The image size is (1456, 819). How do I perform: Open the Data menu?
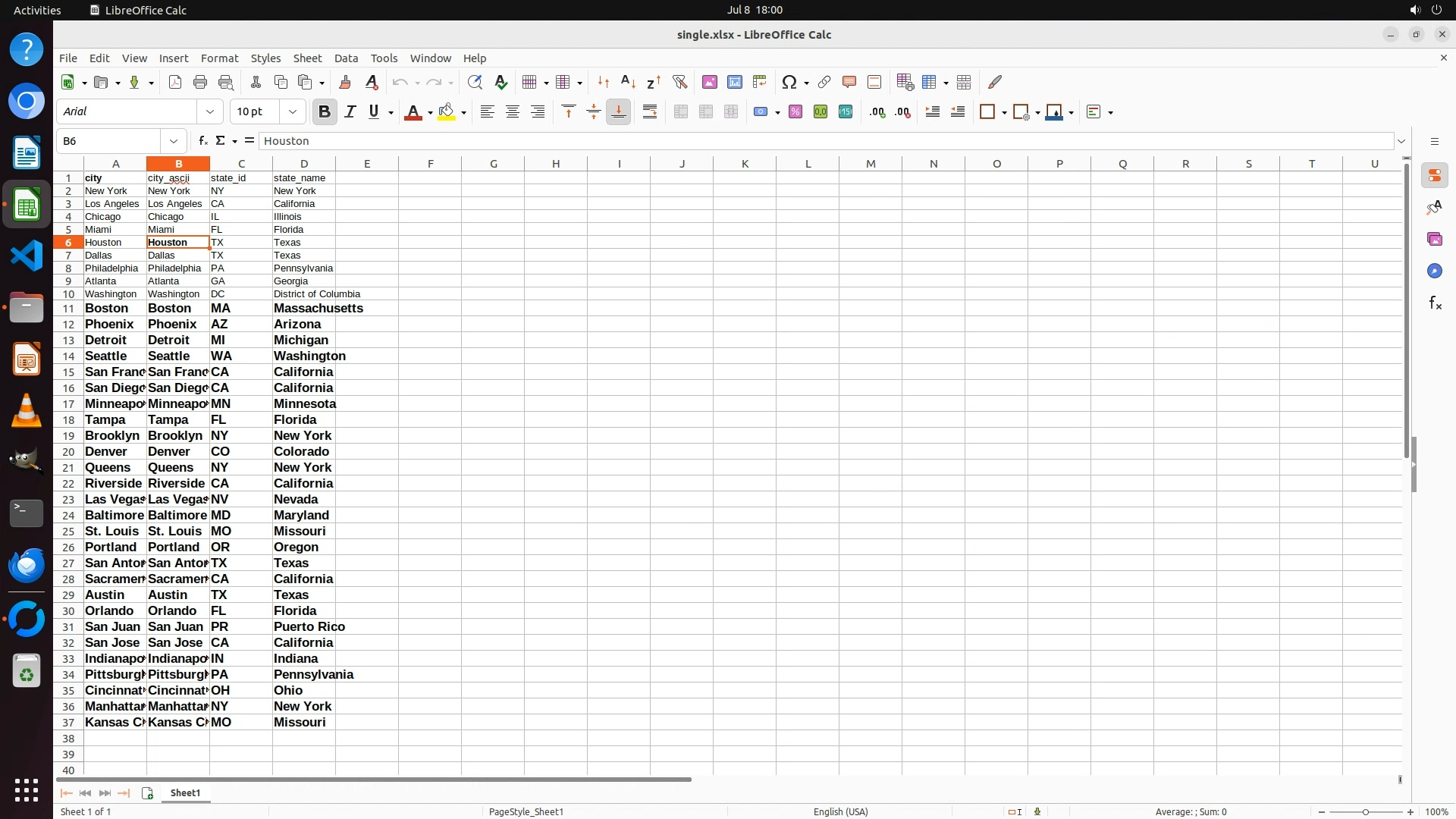click(x=346, y=58)
